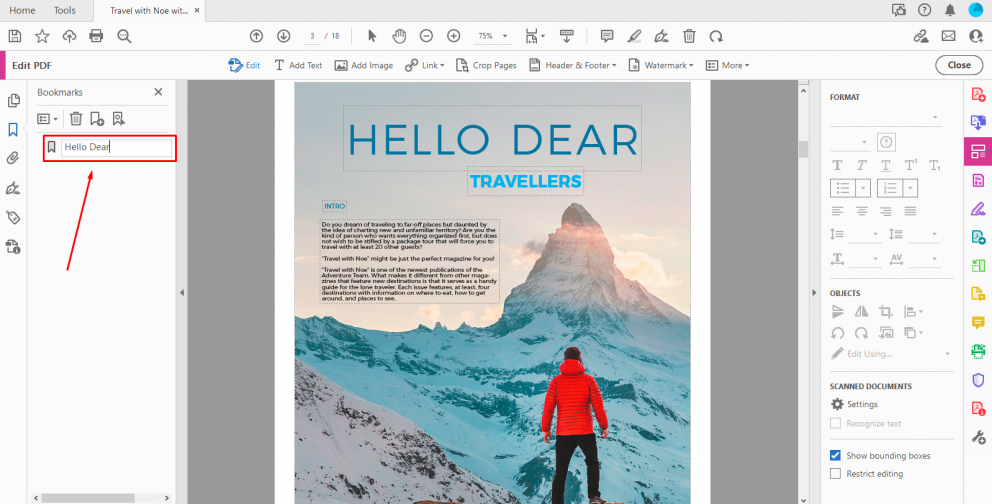This screenshot has height=504, width=992.
Task: Click the Hello Dear bookmark name field
Action: (116, 147)
